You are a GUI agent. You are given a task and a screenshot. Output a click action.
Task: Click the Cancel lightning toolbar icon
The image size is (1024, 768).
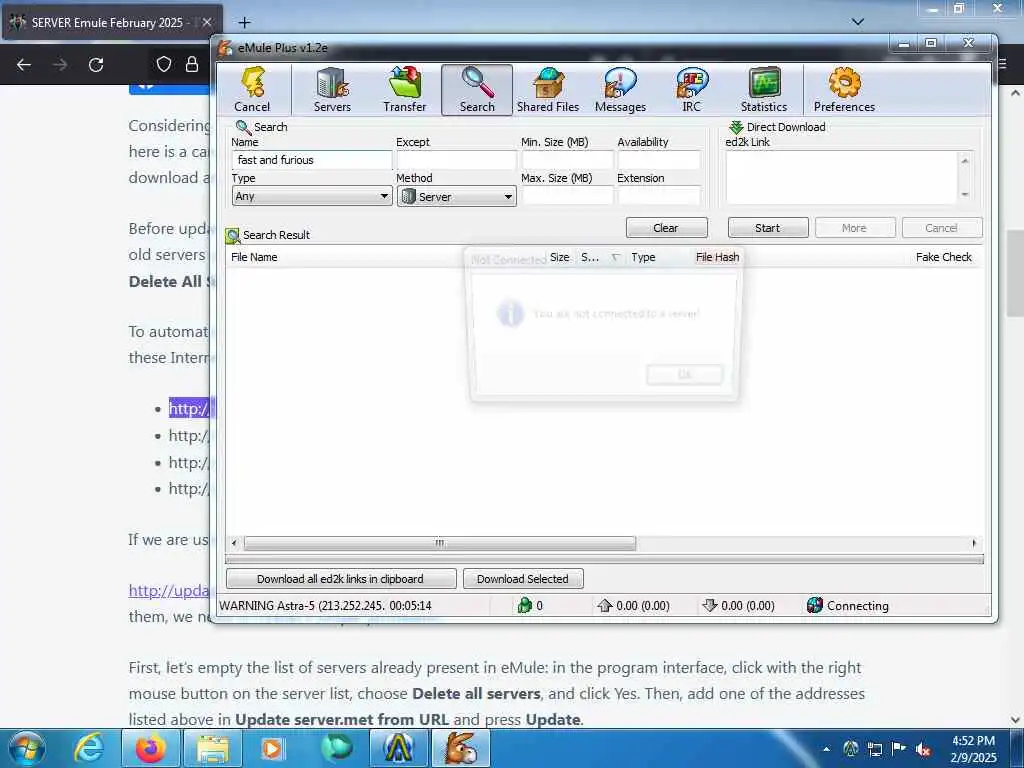(x=252, y=90)
